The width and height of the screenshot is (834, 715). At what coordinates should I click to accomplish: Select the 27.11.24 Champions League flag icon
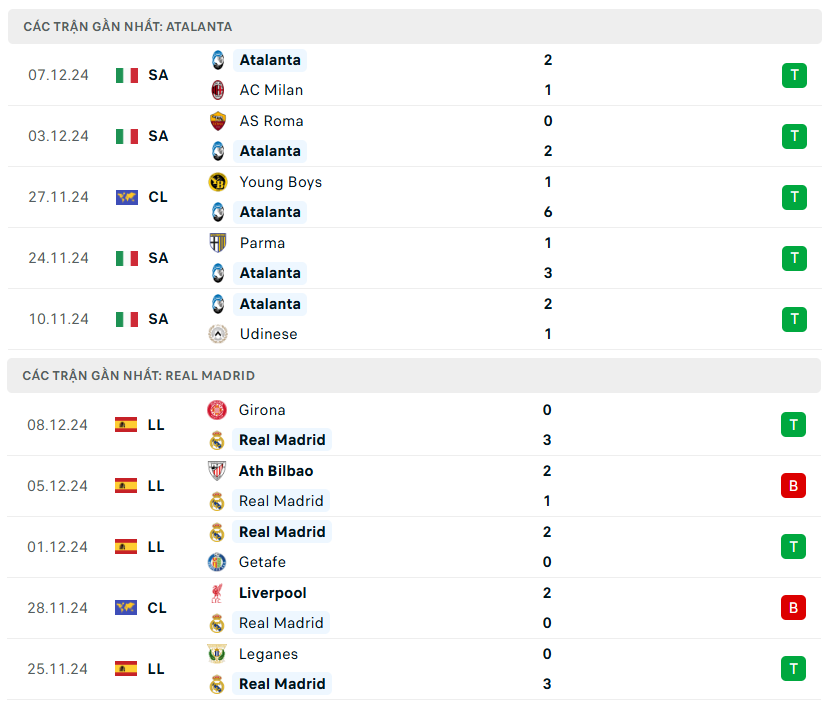[127, 197]
